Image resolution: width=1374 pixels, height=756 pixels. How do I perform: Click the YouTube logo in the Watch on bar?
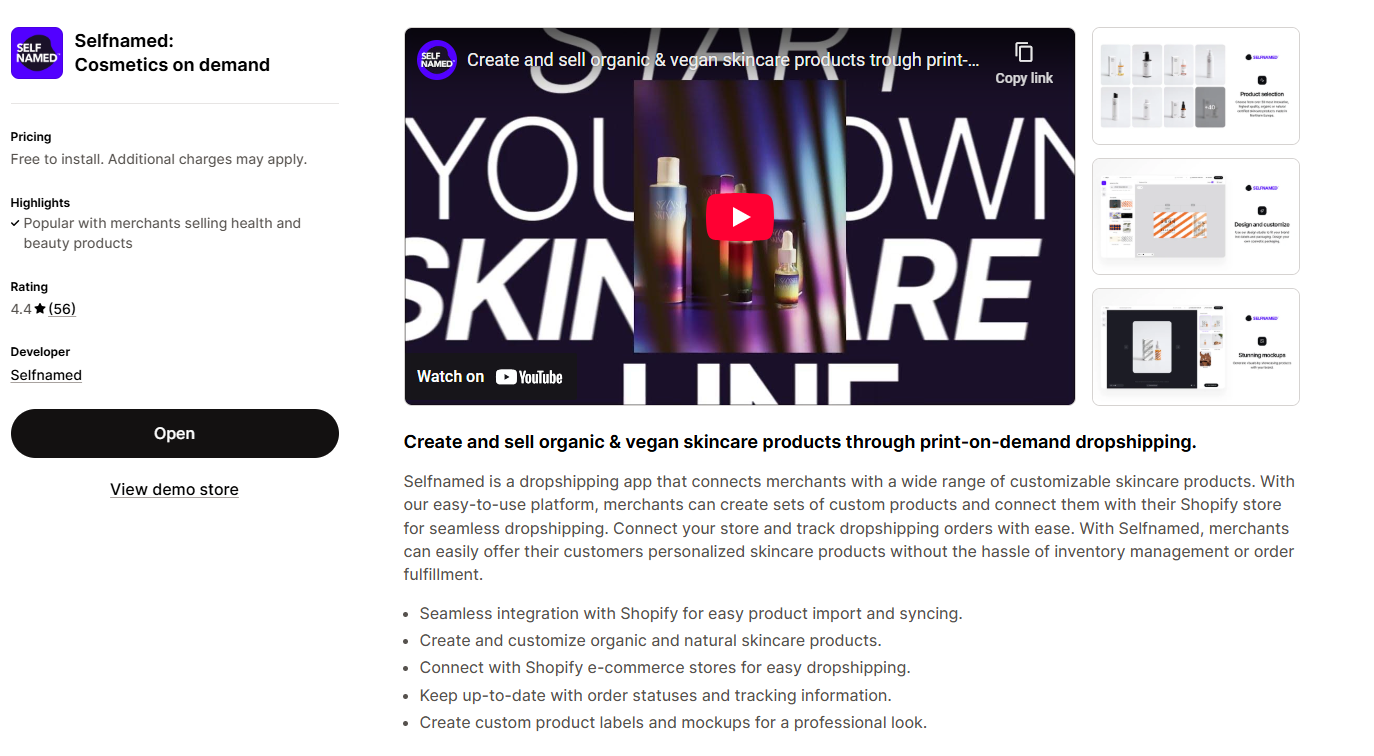[529, 377]
